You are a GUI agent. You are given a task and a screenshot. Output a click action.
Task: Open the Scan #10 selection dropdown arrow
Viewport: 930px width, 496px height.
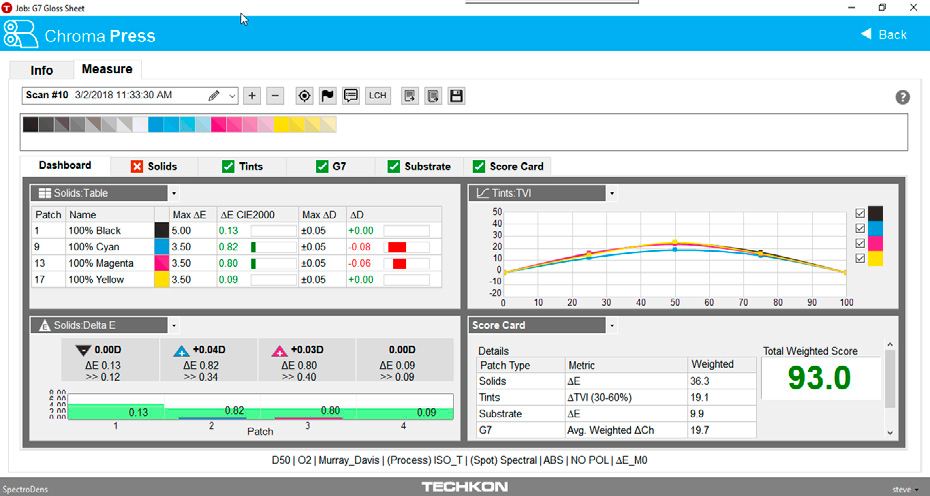pyautogui.click(x=232, y=96)
